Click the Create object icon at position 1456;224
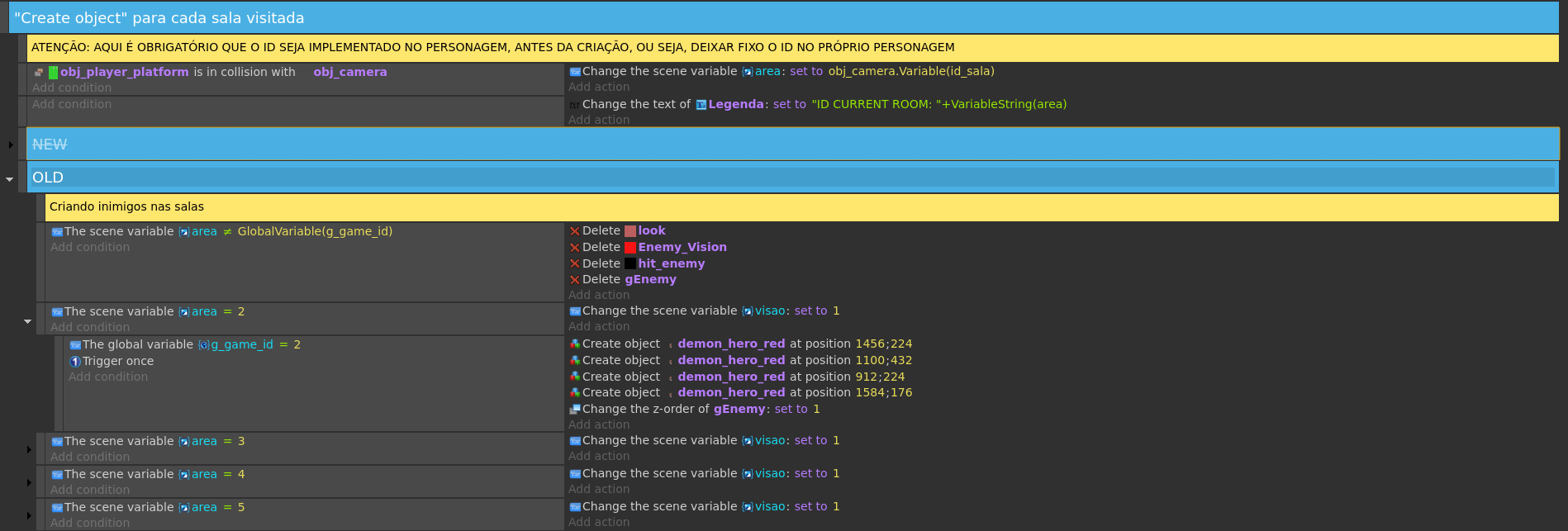Screen dimensions: 1568x531 point(575,344)
